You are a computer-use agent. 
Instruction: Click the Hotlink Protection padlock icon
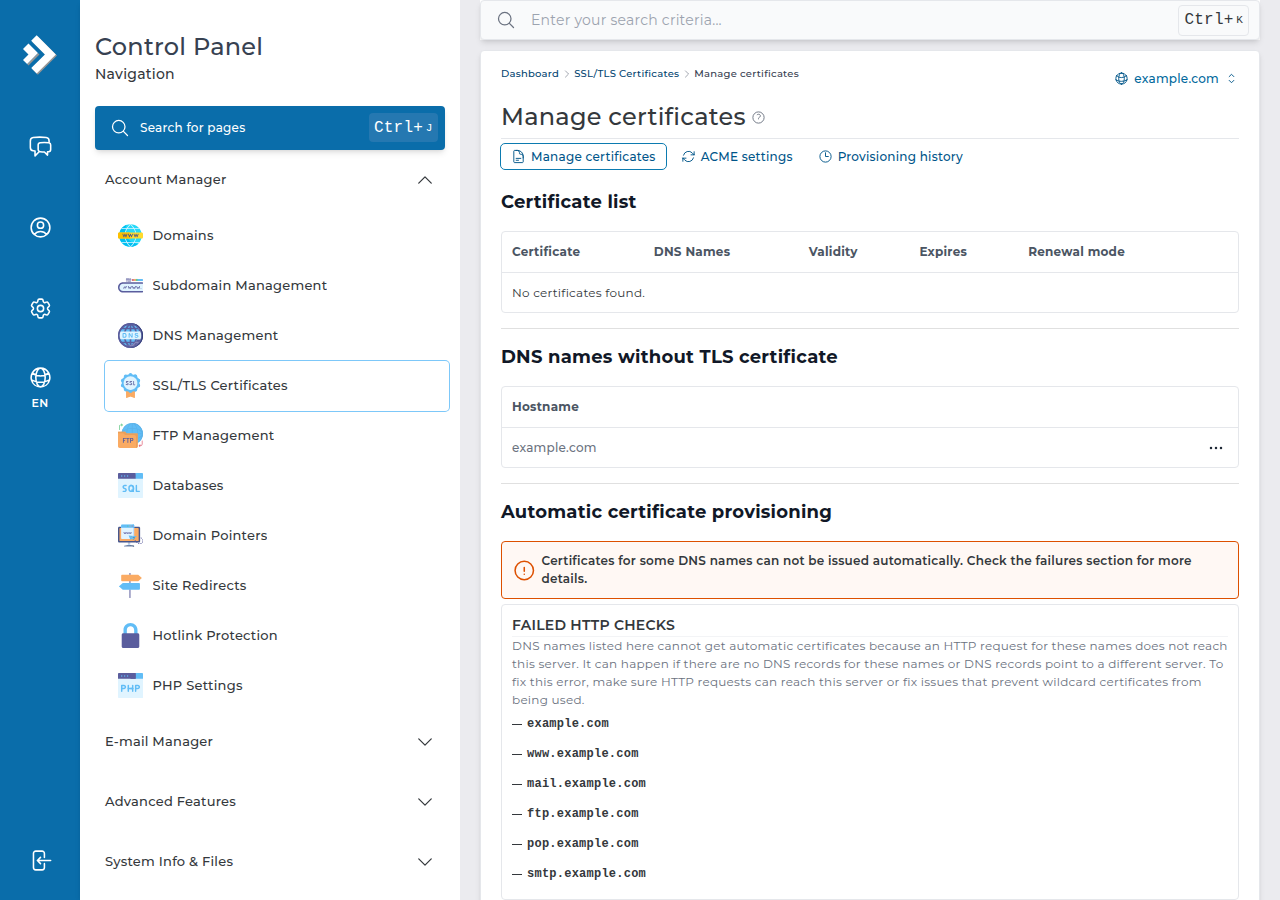click(x=130, y=635)
